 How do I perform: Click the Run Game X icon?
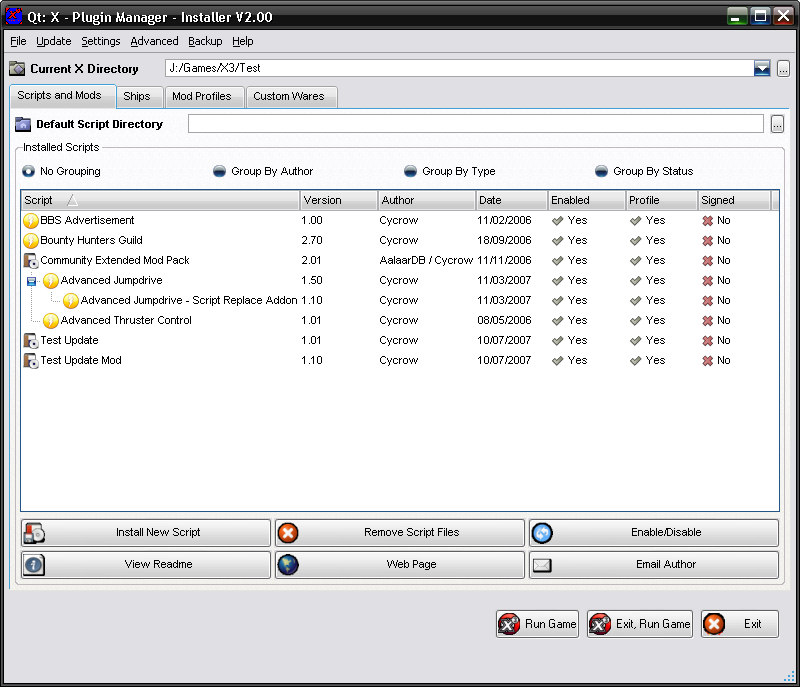[x=508, y=623]
